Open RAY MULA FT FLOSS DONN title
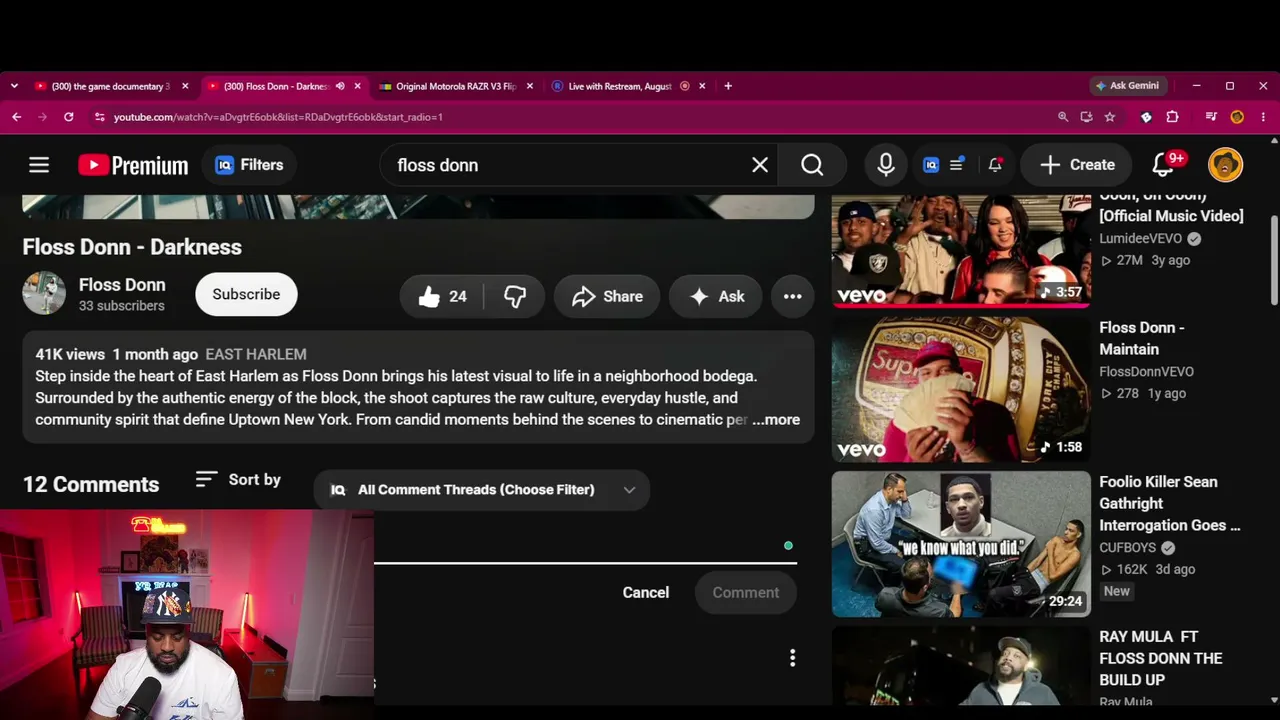Viewport: 1280px width, 720px height. tap(1161, 658)
